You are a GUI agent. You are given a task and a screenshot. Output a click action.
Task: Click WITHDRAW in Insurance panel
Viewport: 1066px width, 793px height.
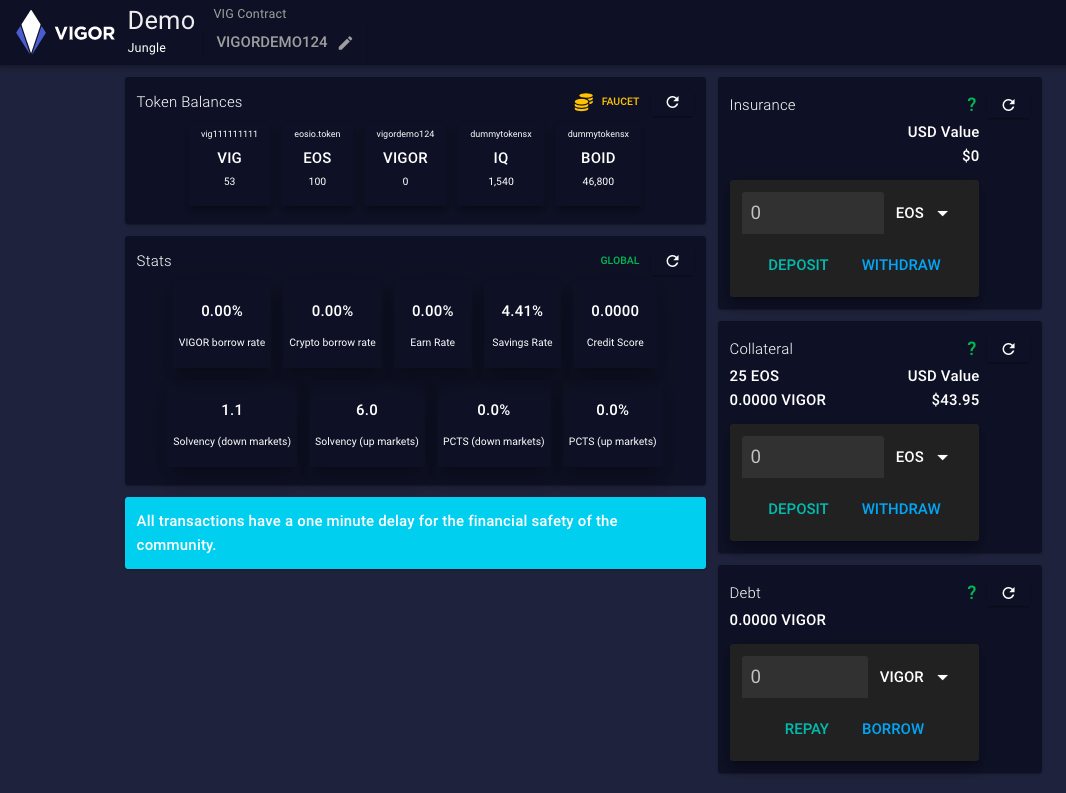pyautogui.click(x=901, y=265)
